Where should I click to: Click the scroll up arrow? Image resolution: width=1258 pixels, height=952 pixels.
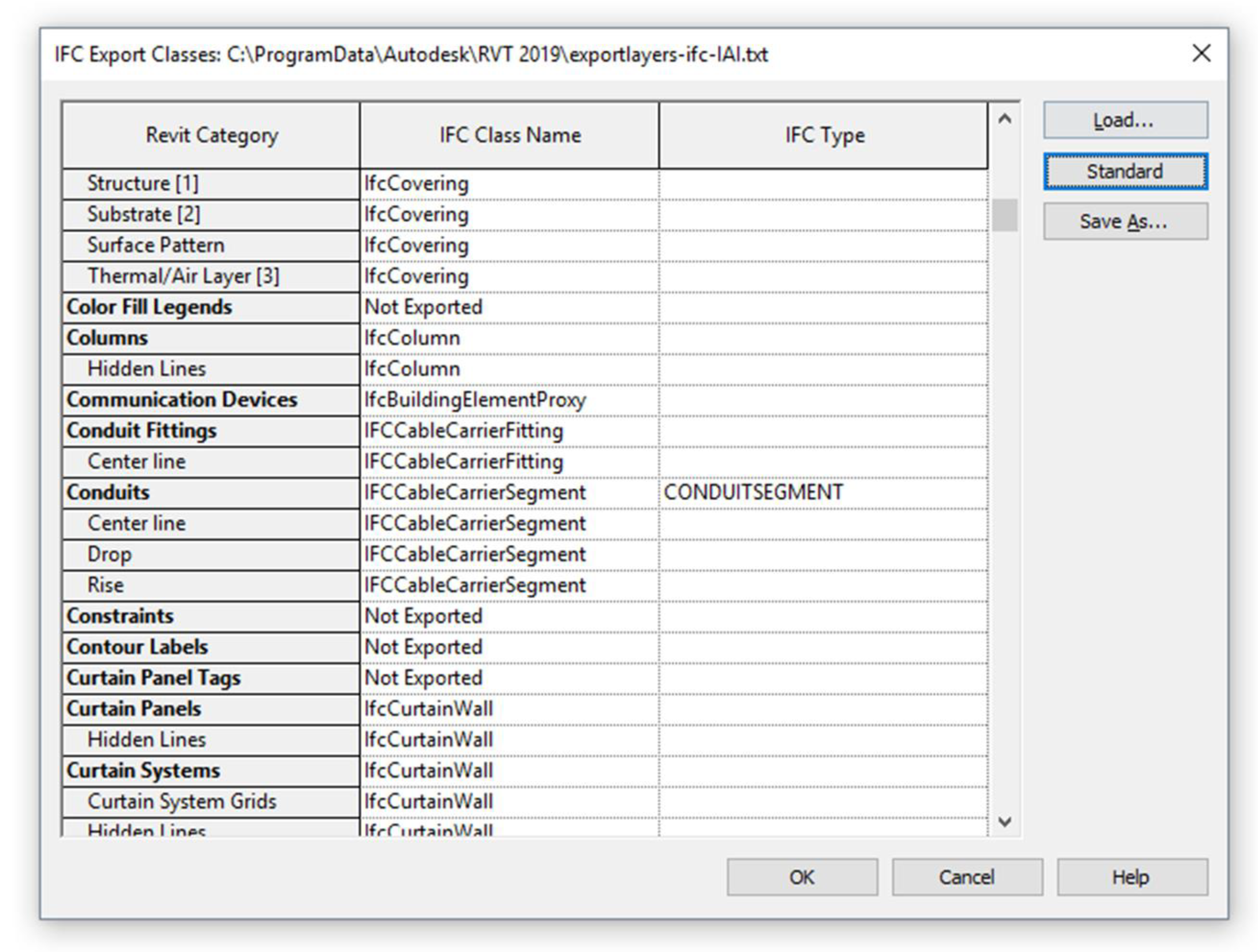click(x=1004, y=119)
